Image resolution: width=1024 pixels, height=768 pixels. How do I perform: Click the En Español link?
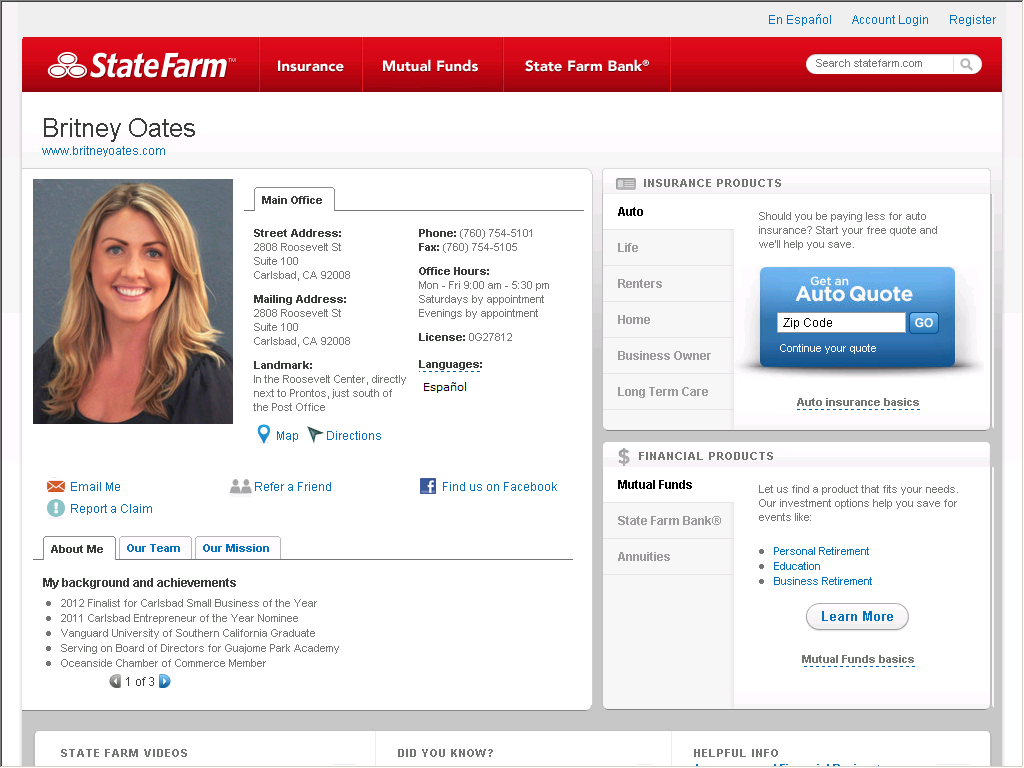799,20
